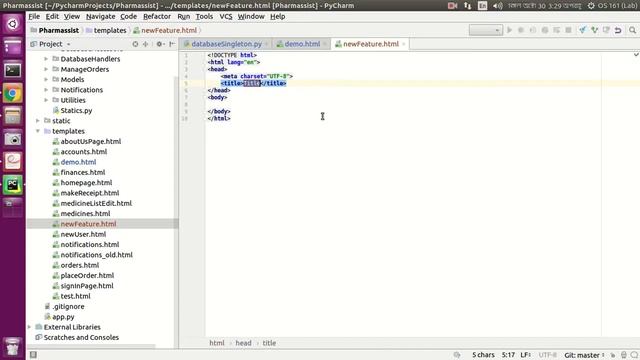
Task: Click the VCS update project icon
Action: (582, 30)
